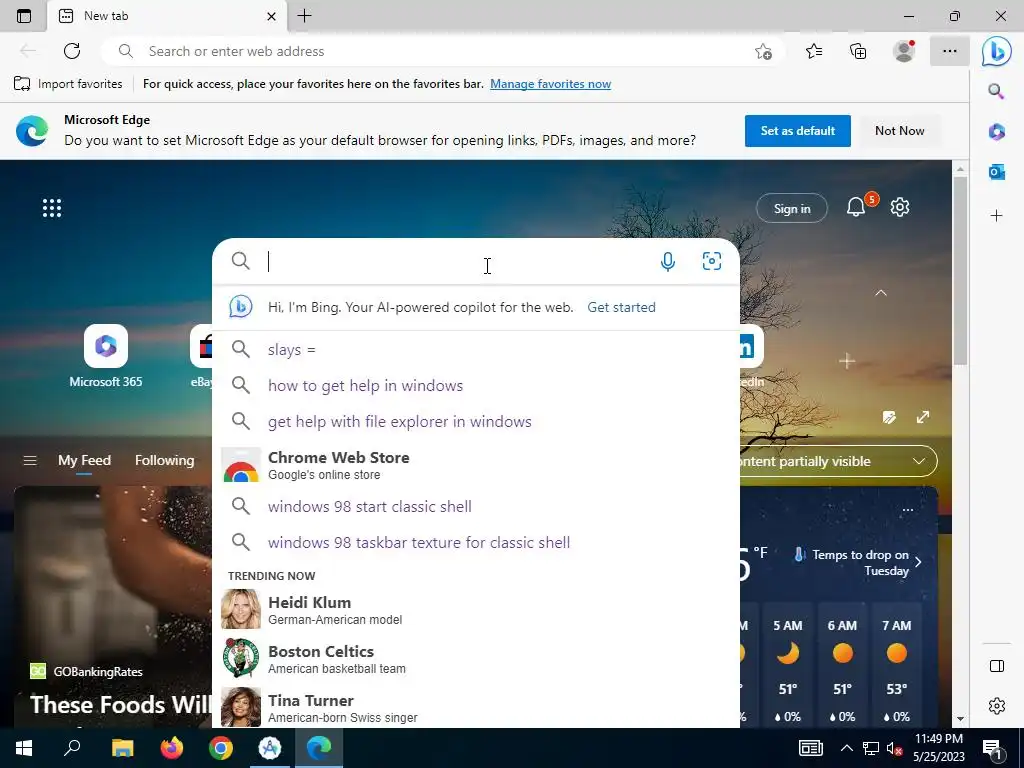Open taskbar search magnifier
The width and height of the screenshot is (1024, 768).
click(x=72, y=748)
